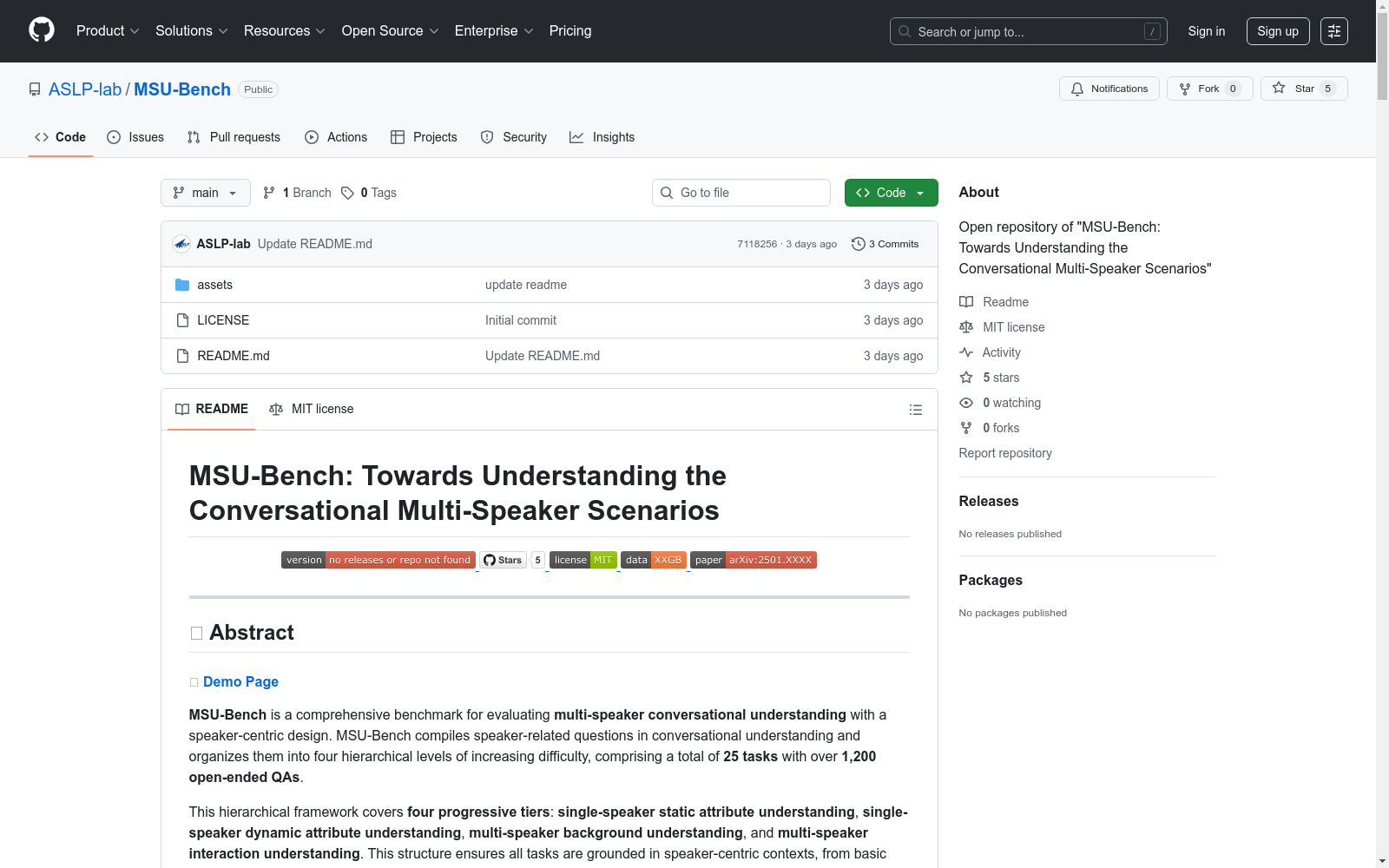Click the version badge in README

click(x=379, y=560)
